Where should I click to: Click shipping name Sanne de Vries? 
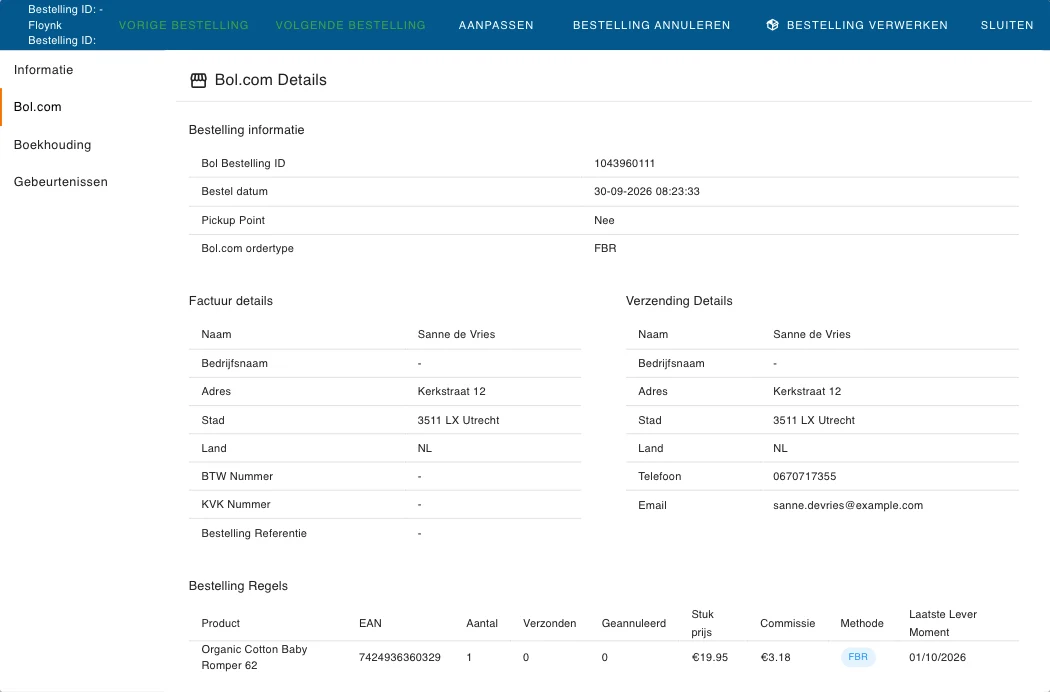pyautogui.click(x=812, y=334)
